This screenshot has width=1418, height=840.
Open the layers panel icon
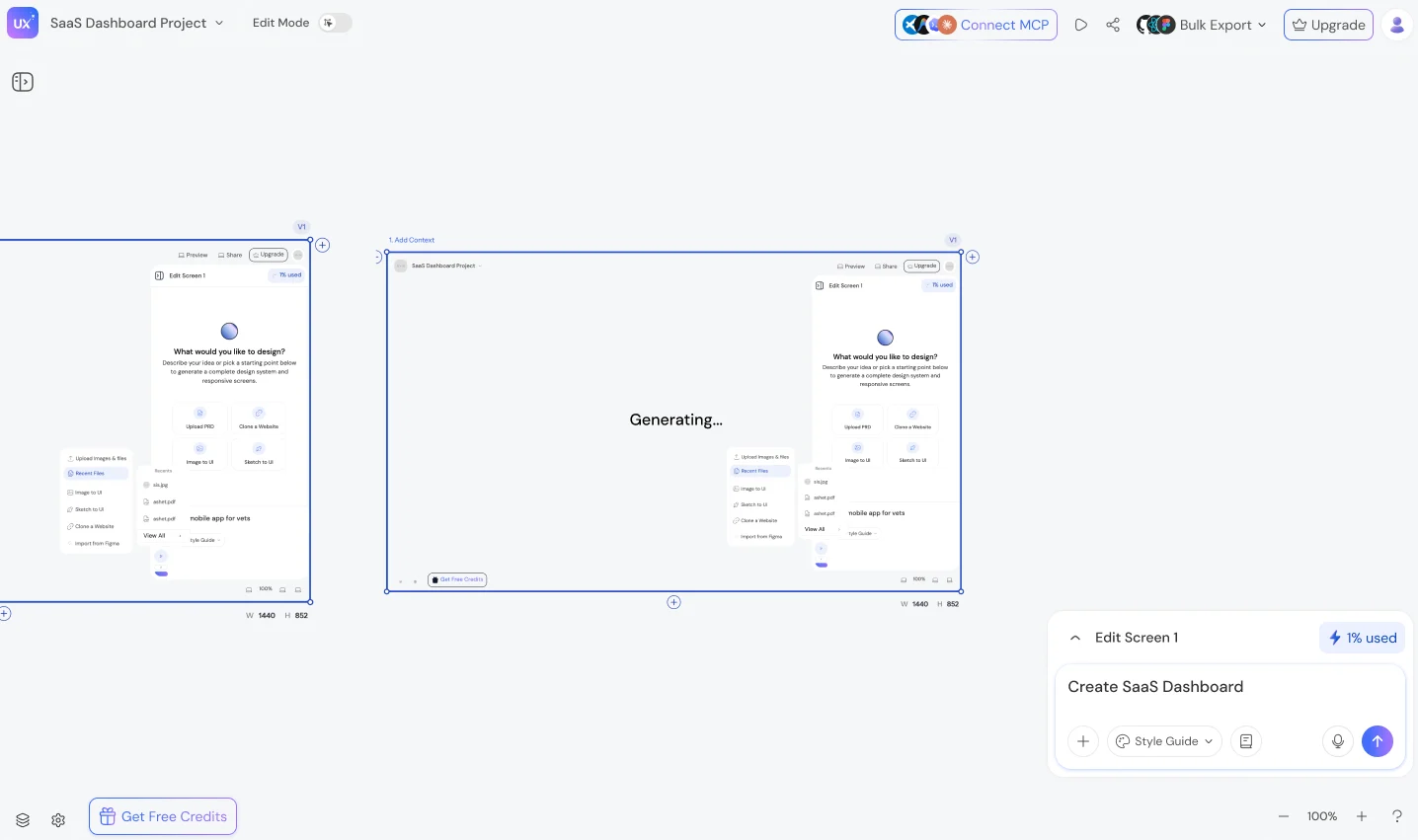[23, 820]
